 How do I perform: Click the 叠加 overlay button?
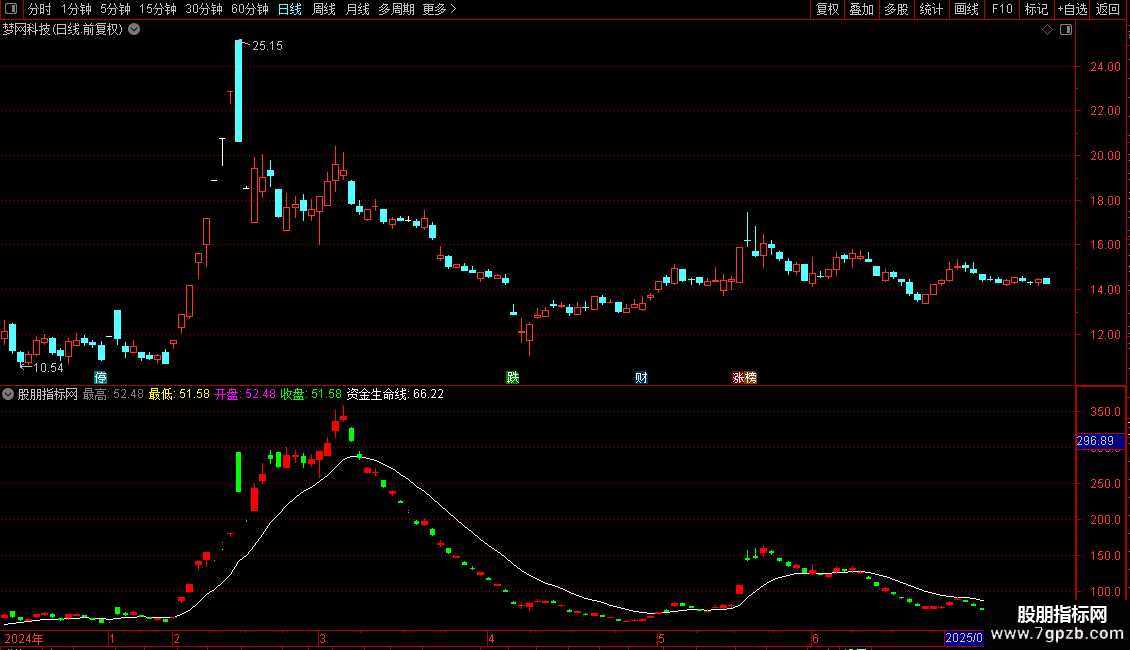(x=862, y=9)
